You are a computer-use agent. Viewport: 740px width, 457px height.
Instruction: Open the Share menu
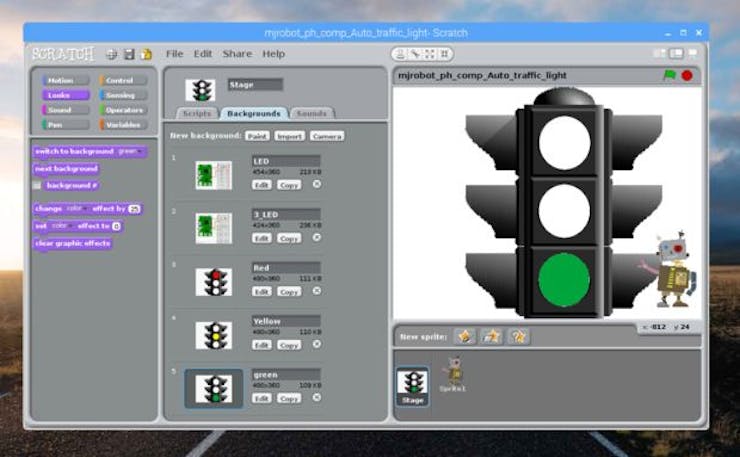coord(237,54)
